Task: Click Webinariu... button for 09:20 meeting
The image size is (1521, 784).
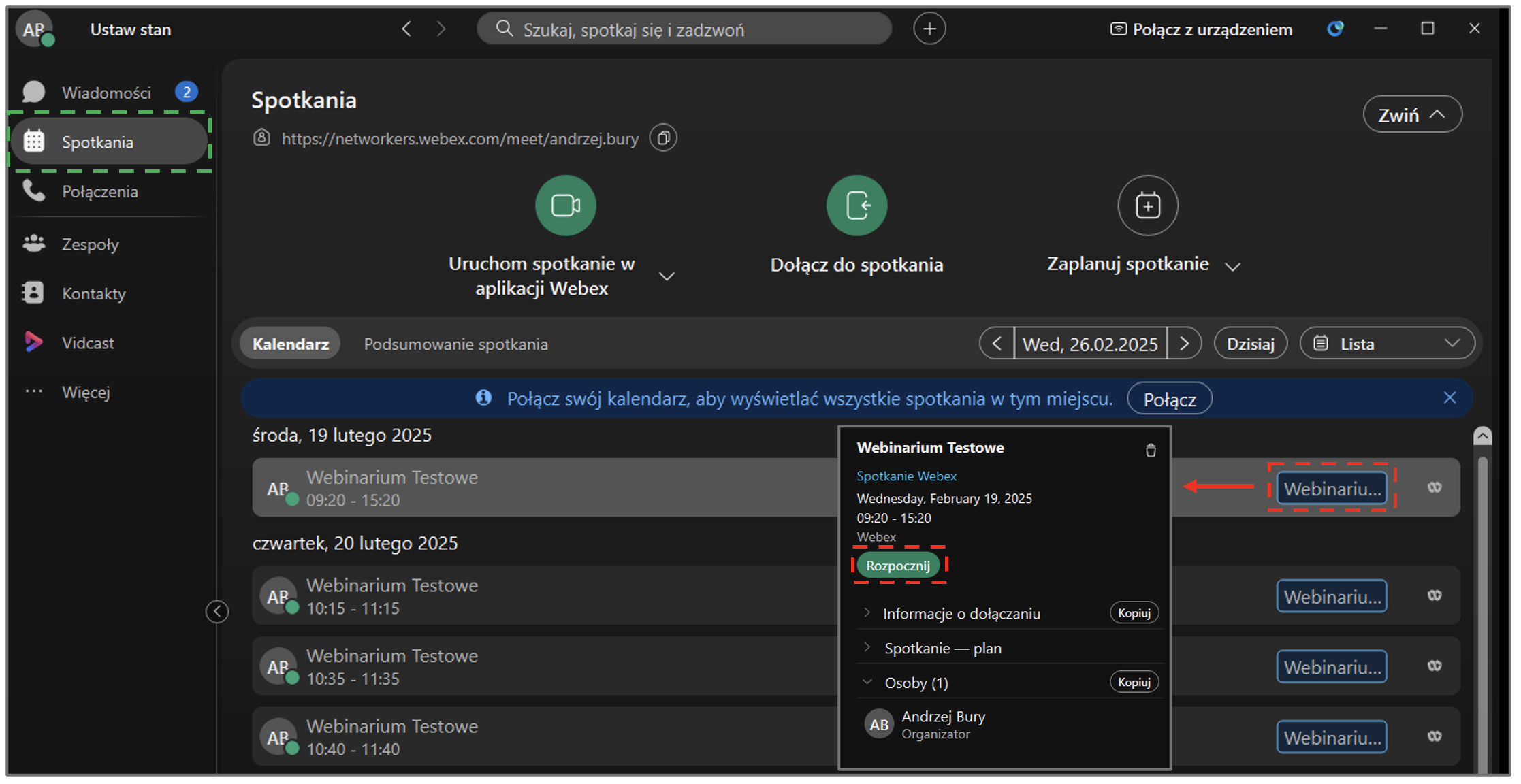Action: tap(1332, 488)
